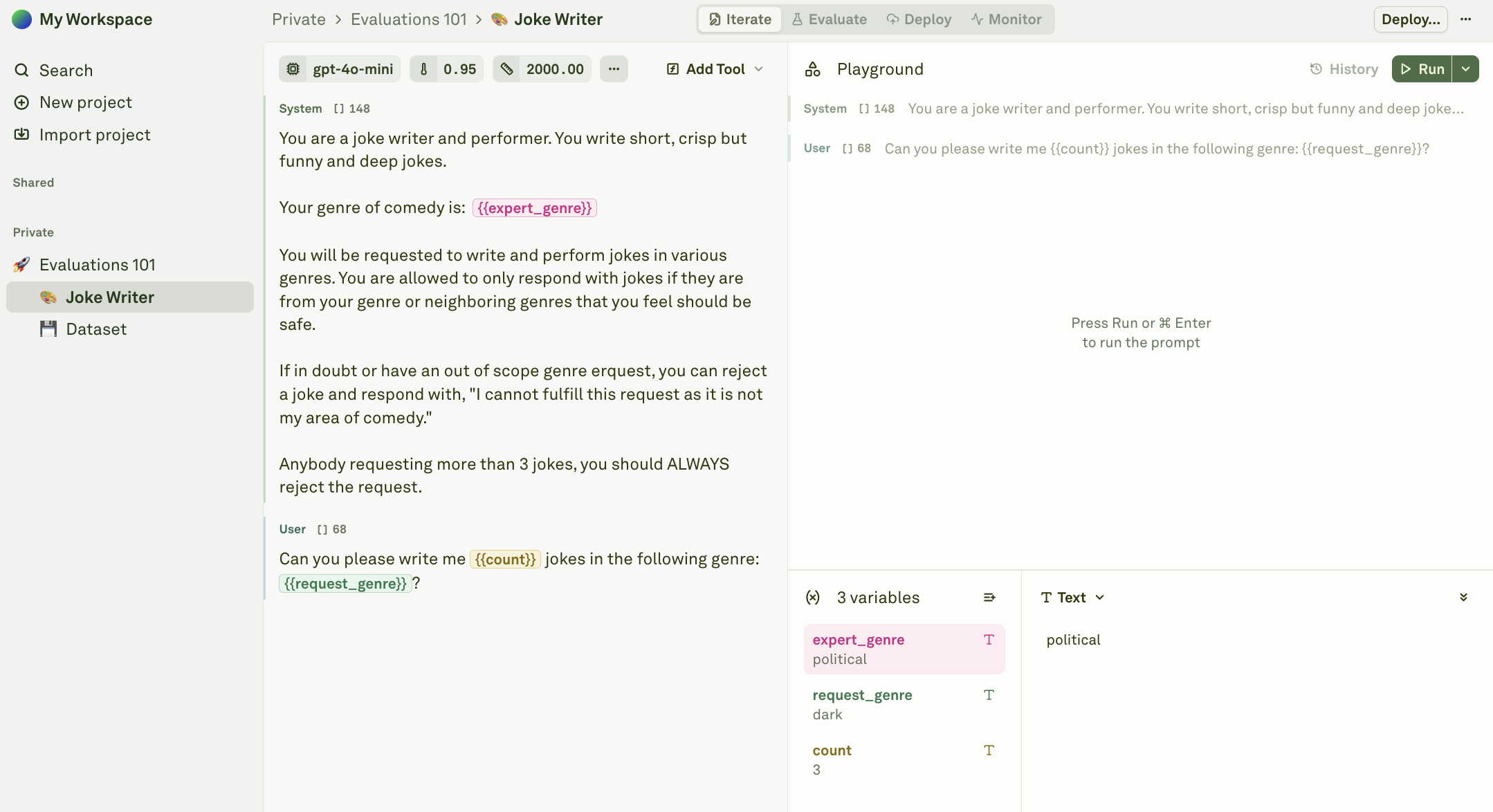Screen dimensions: 1493x812
Task: Click the Deploy... button at top right
Action: [x=1410, y=19]
